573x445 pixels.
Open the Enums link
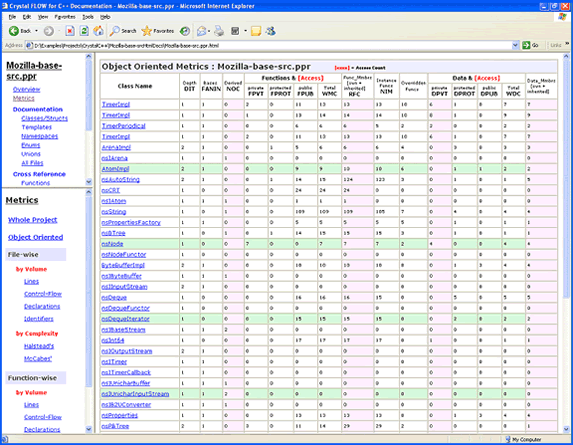pyautogui.click(x=30, y=145)
